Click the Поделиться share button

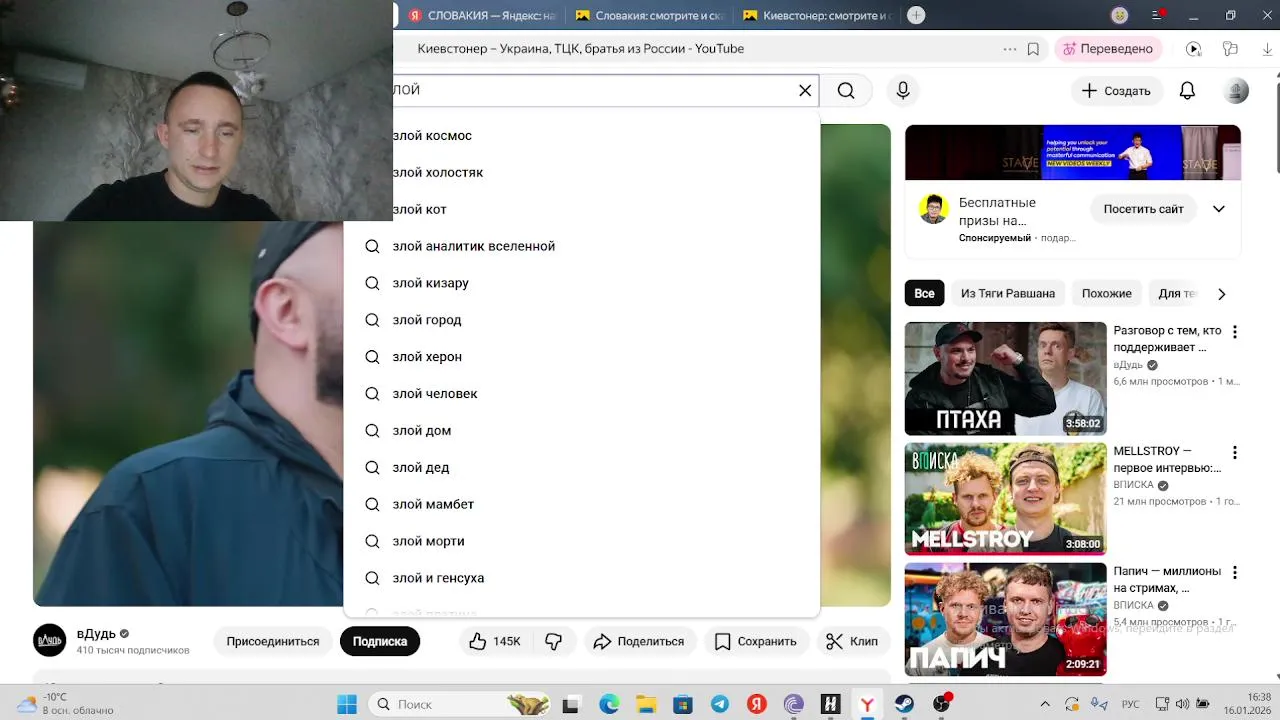(639, 641)
